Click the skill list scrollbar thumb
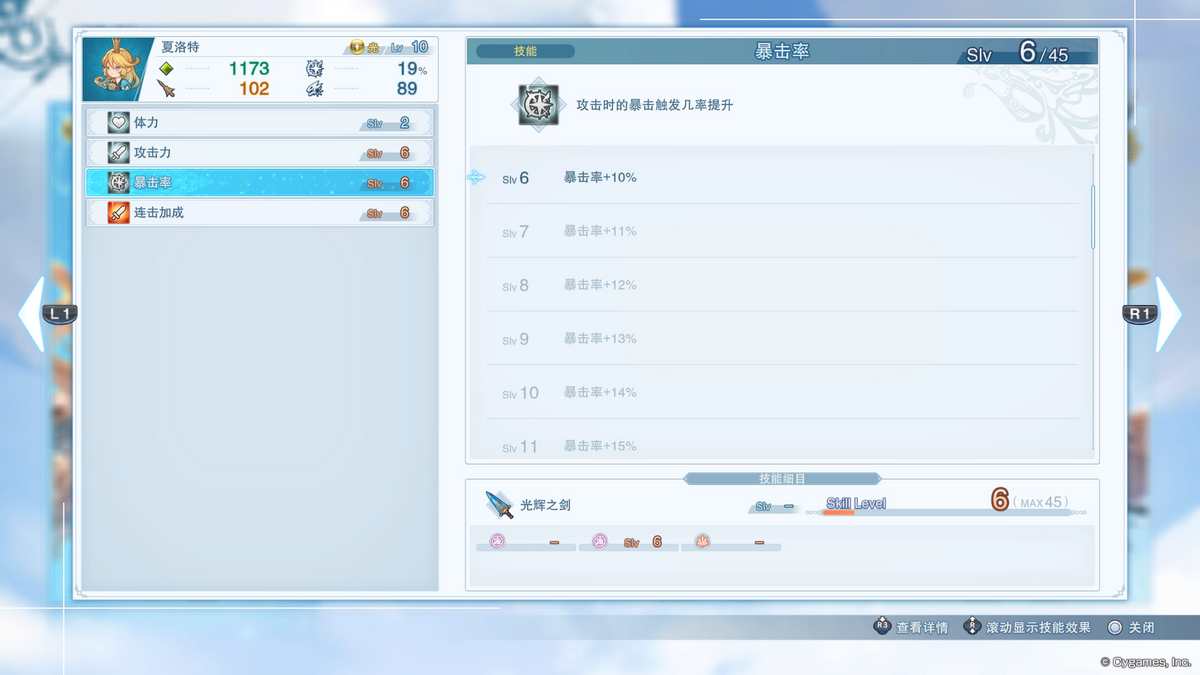Image resolution: width=1200 pixels, height=675 pixels. (1092, 216)
